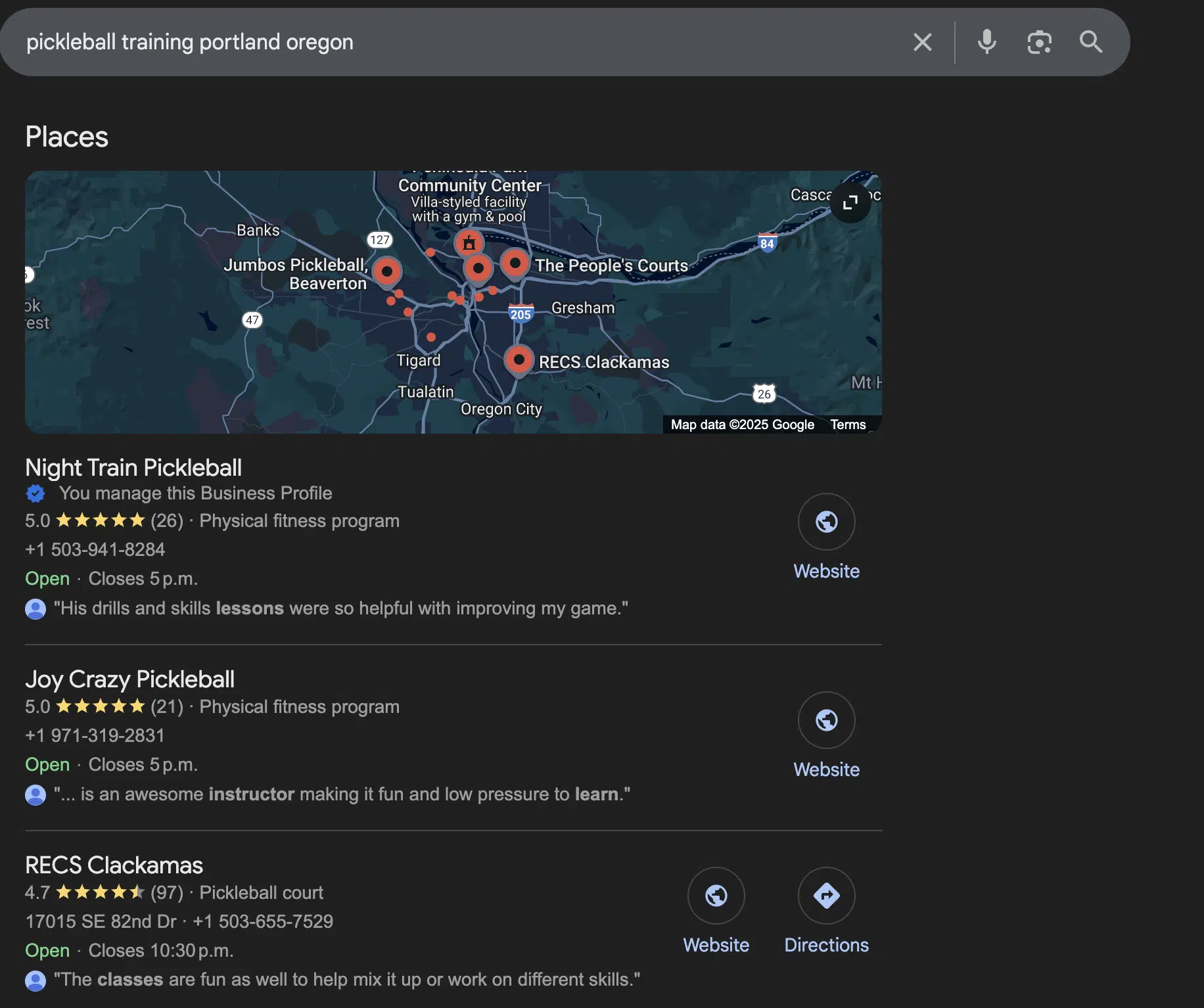Submit search with the magnifying glass icon

1091,42
